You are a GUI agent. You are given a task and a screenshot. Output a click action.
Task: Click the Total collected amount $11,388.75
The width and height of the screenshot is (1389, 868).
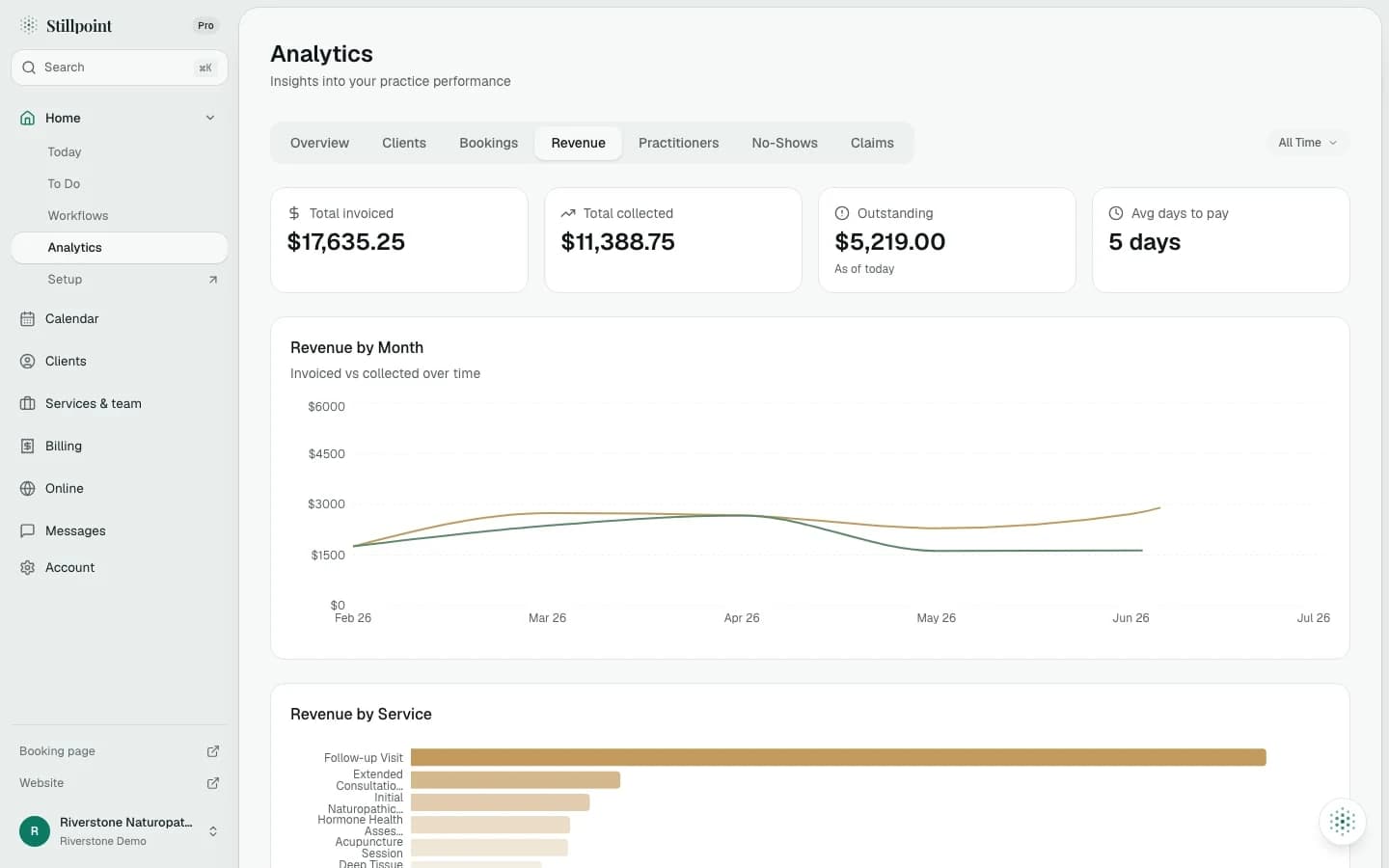[x=618, y=242]
